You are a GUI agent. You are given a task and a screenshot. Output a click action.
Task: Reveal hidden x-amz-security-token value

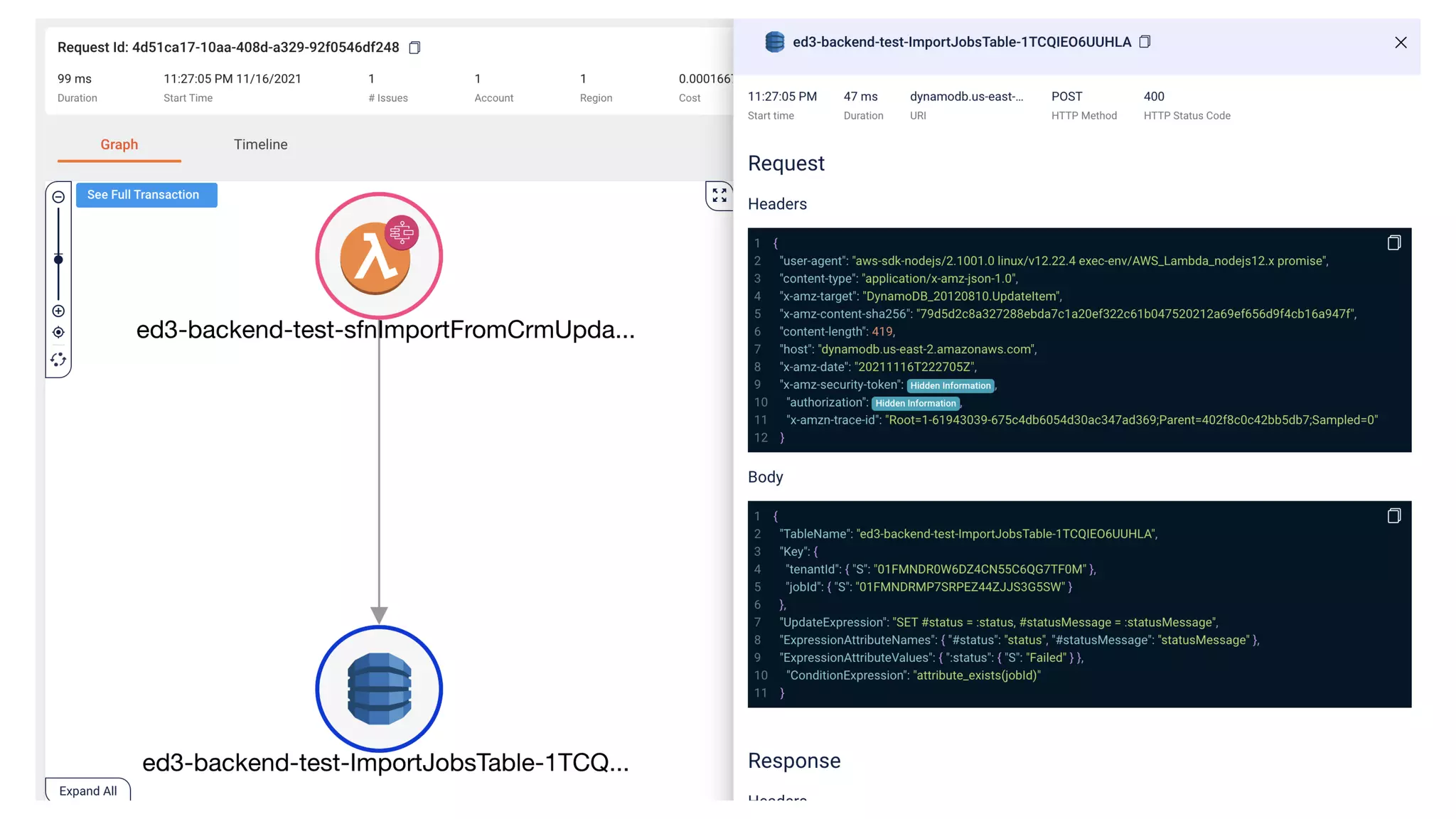[951, 385]
